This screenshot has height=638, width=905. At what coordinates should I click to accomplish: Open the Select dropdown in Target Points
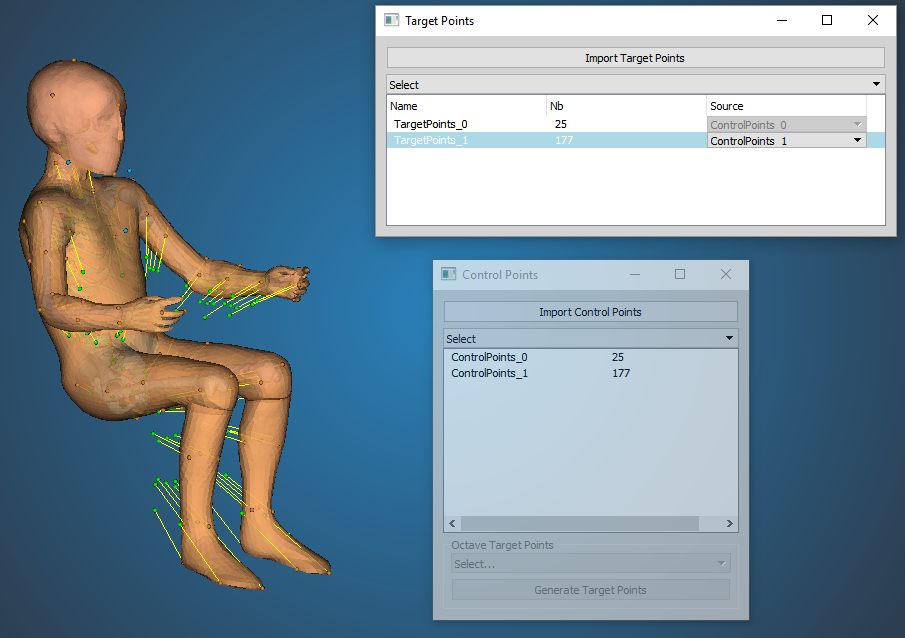635,85
